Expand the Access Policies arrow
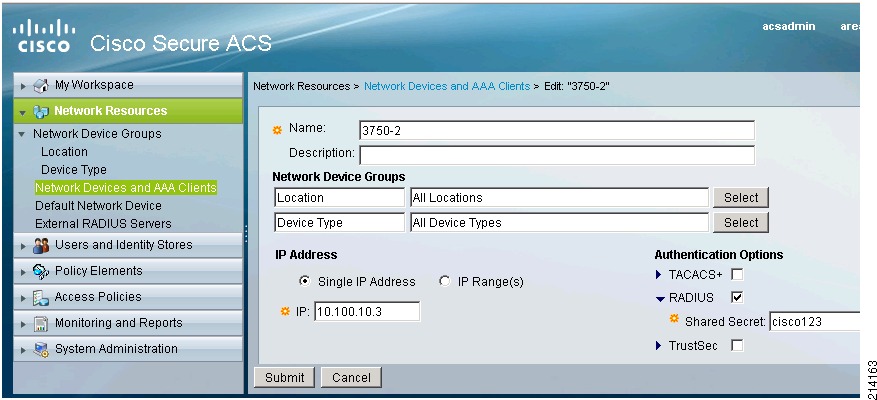 [23, 298]
